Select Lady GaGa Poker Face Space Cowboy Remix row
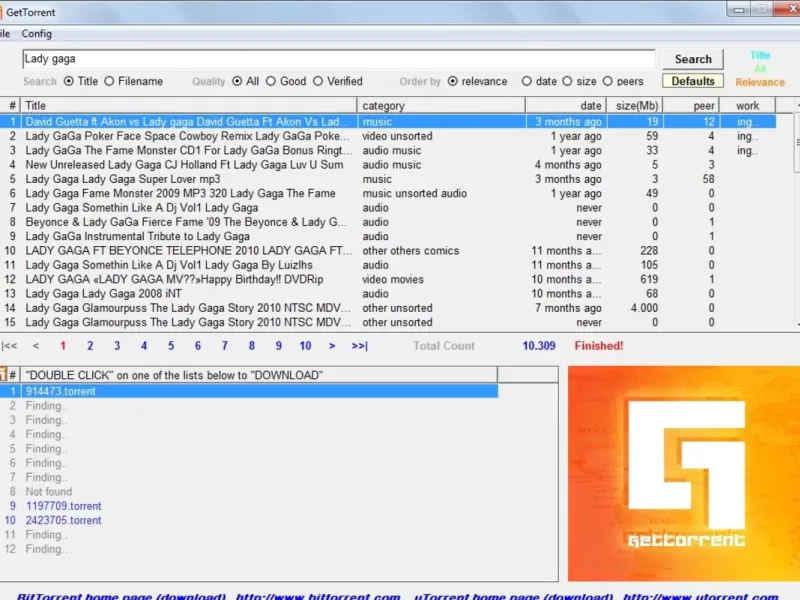 point(388,136)
